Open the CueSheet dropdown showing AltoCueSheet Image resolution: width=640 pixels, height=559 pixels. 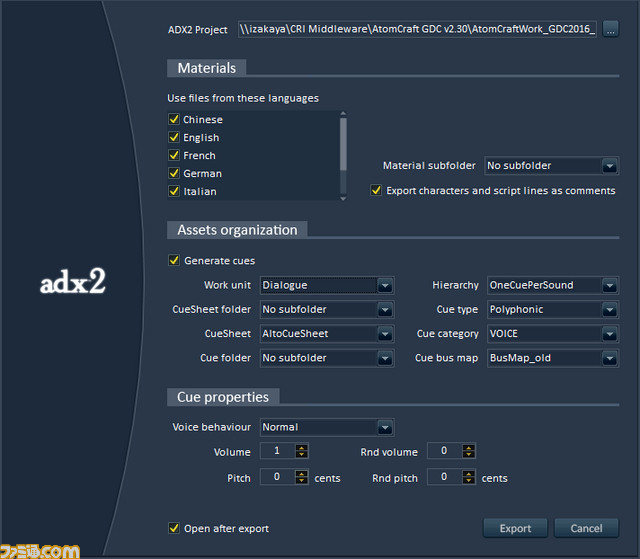pyautogui.click(x=327, y=334)
